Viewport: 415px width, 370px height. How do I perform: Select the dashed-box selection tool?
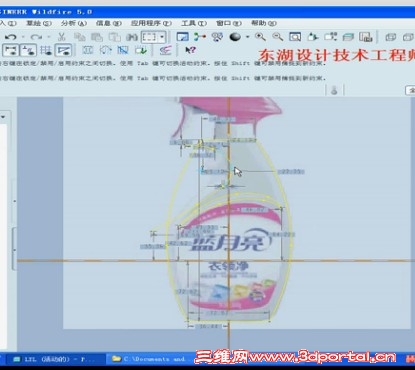click(149, 37)
